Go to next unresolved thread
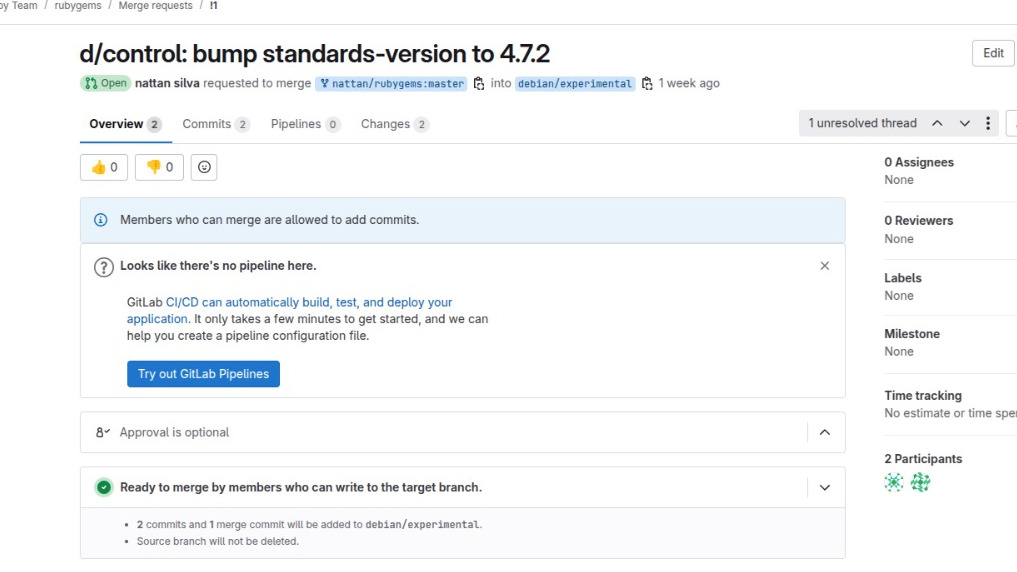Screen dimensions: 1017x572 click(964, 123)
